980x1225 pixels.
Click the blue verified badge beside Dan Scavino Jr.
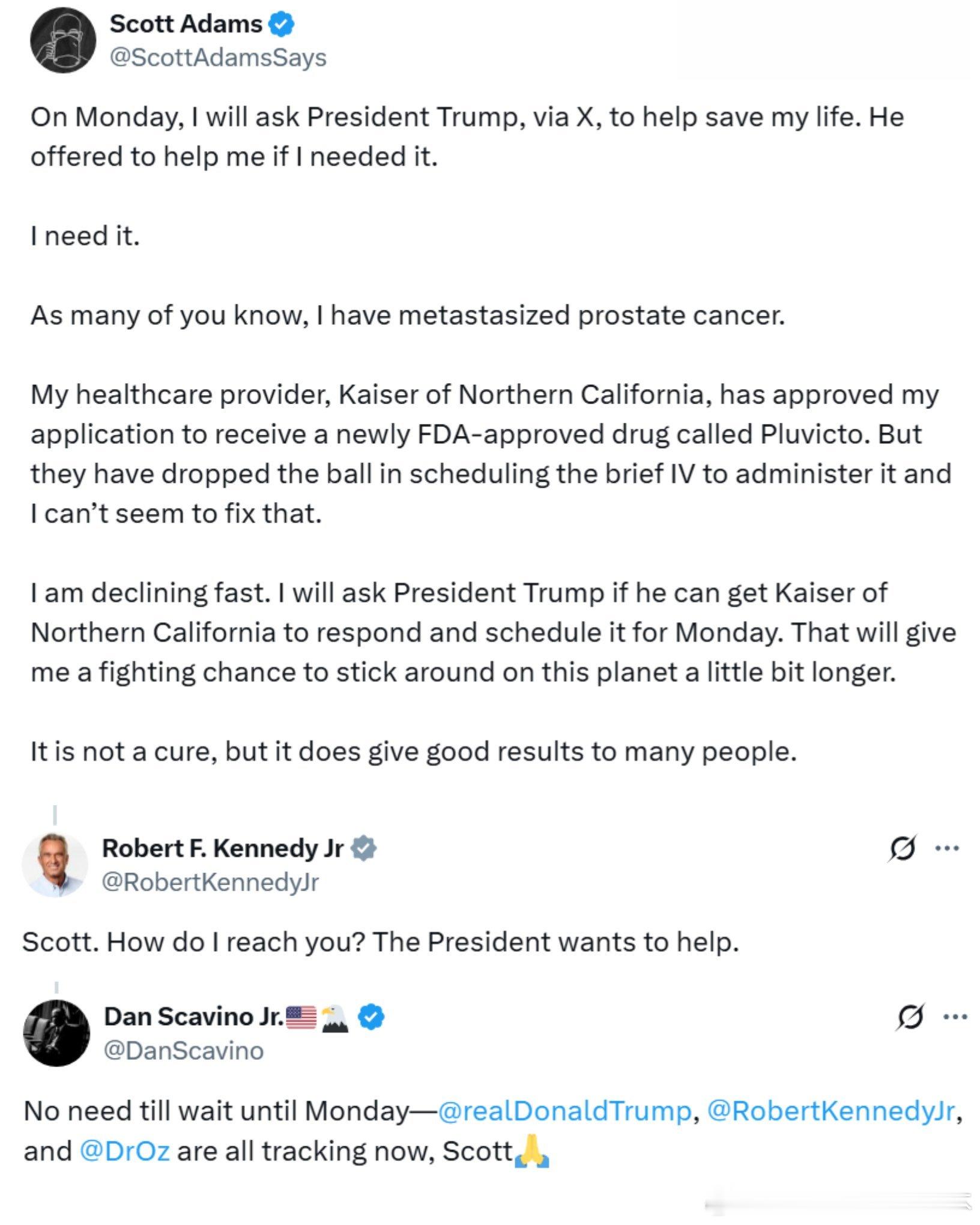pos(372,1017)
